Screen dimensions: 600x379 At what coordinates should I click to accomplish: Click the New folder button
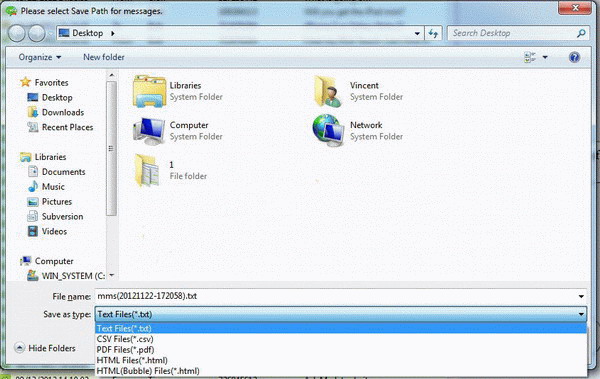click(x=104, y=57)
